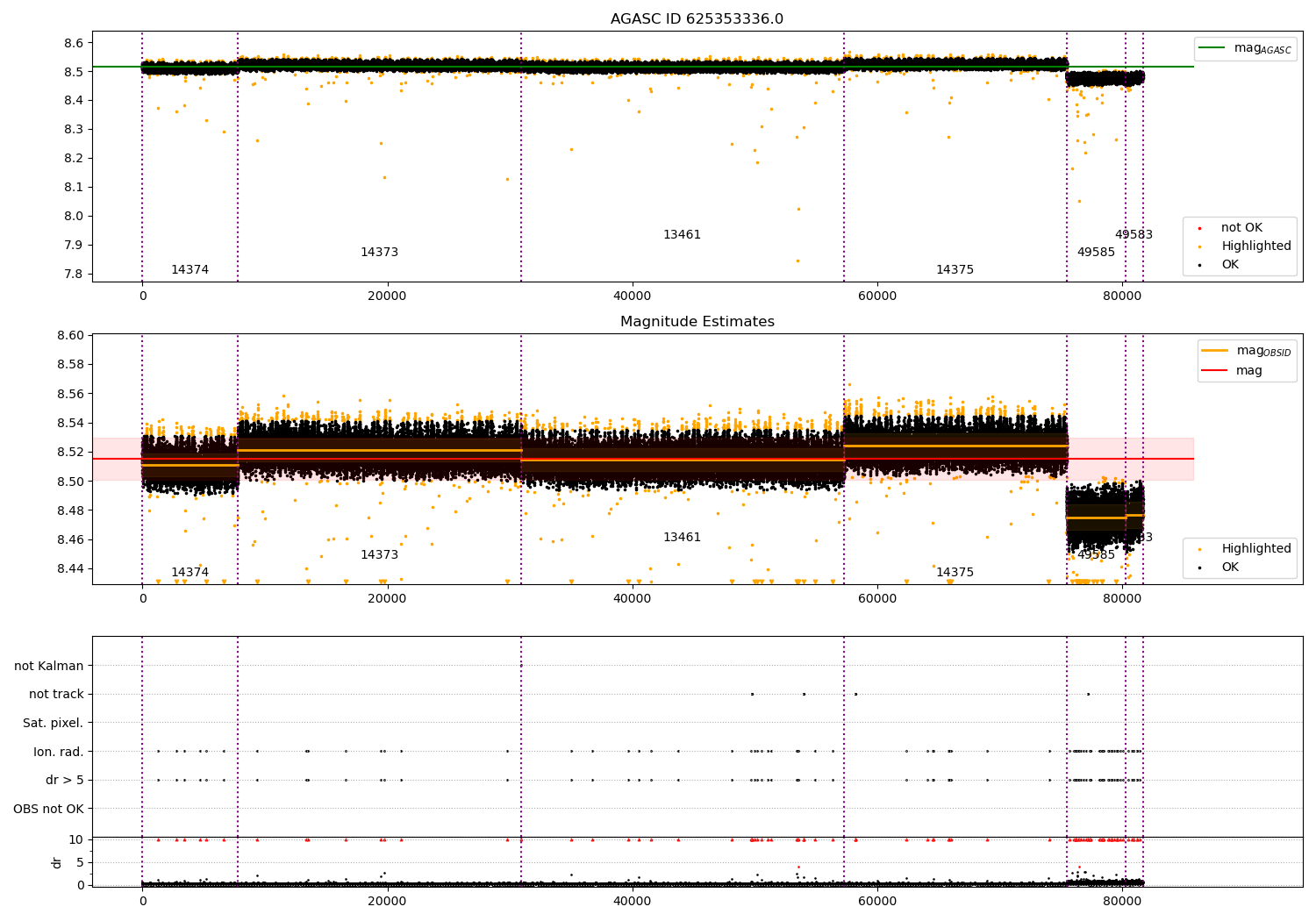Click the 'Magnitude Estimates' plot title
Viewport: 1316px width, 921px height.
tap(697, 322)
